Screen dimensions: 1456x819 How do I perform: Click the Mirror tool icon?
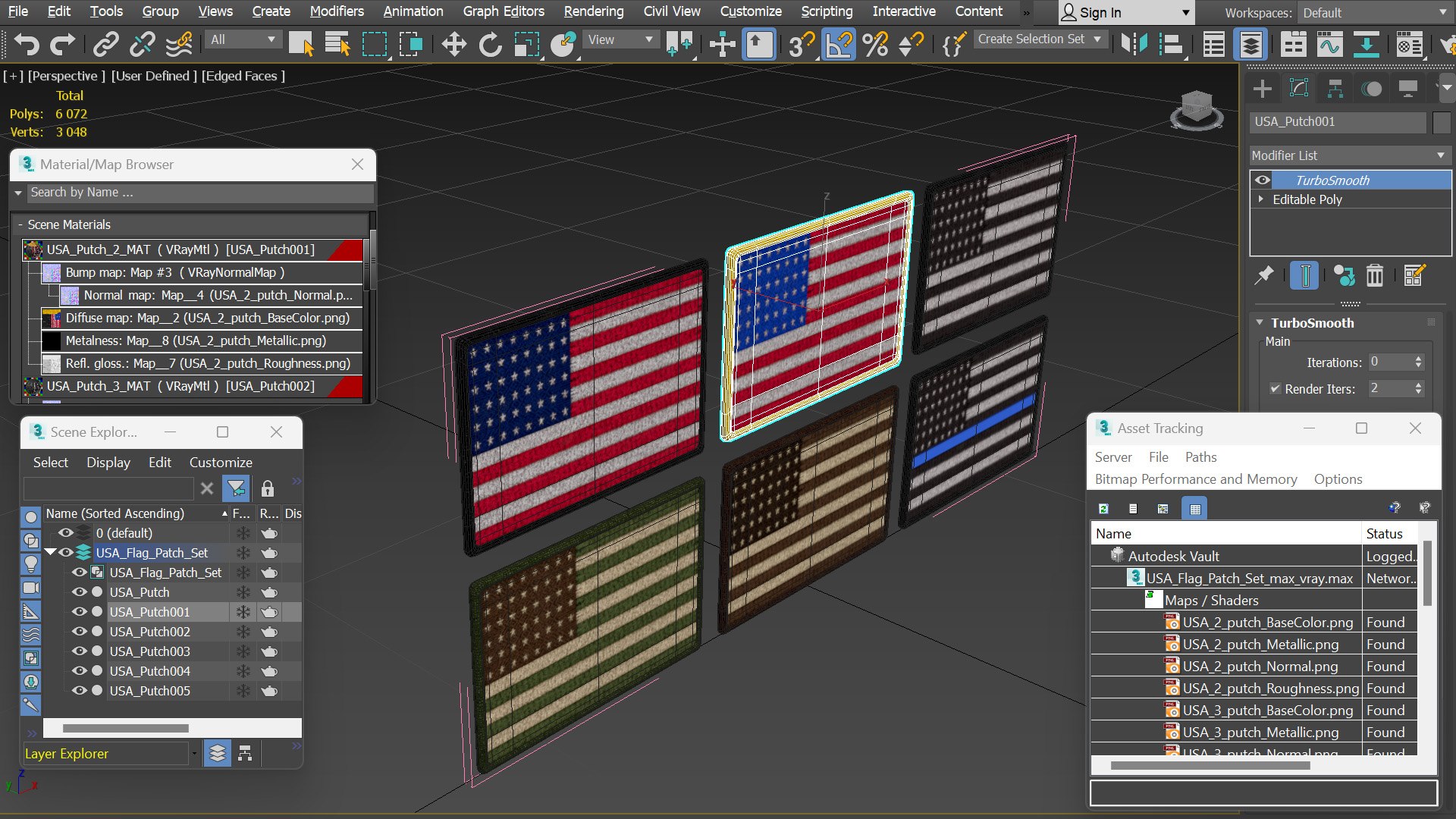[x=1134, y=45]
